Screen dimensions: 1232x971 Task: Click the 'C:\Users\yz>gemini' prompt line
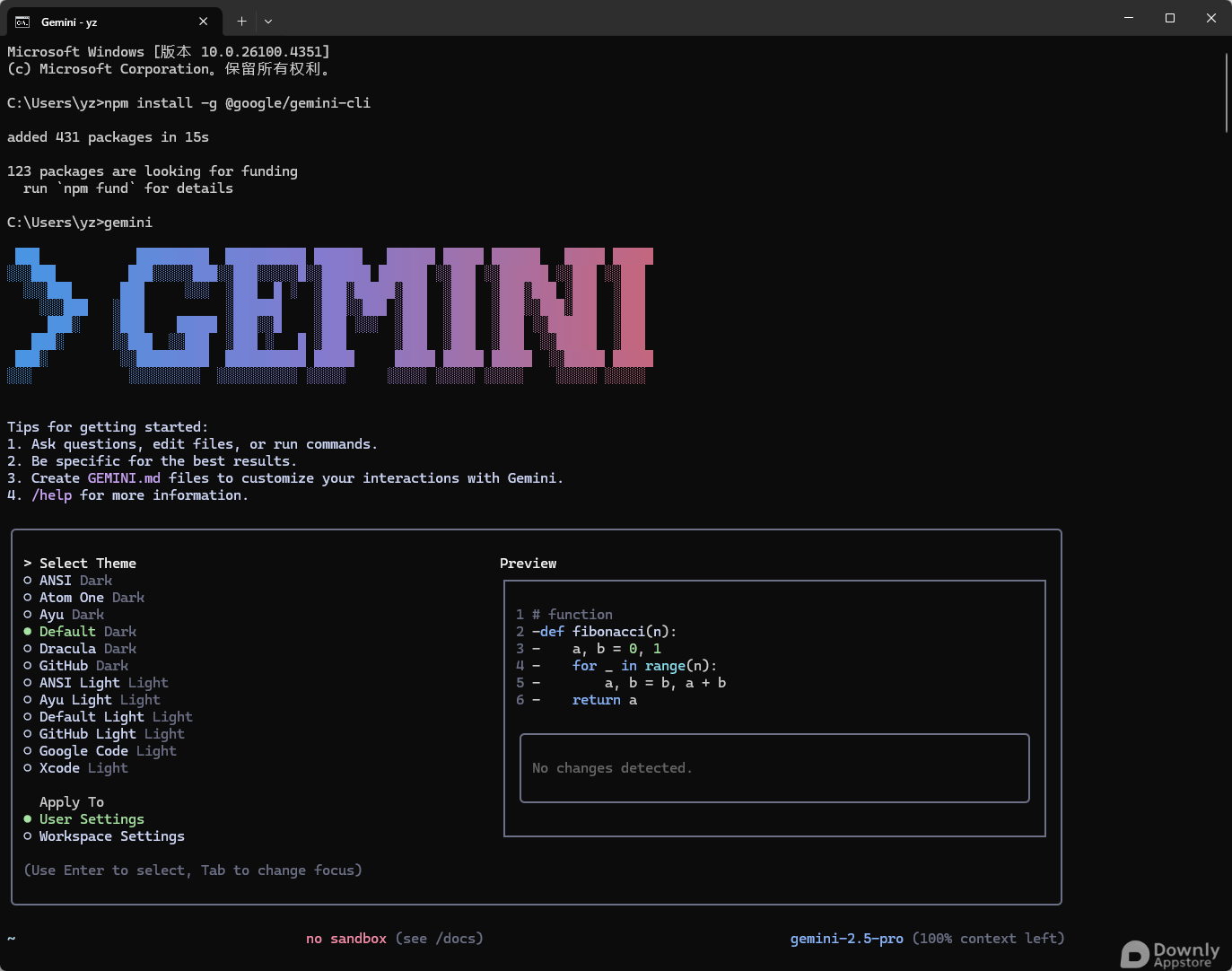pyautogui.click(x=80, y=223)
